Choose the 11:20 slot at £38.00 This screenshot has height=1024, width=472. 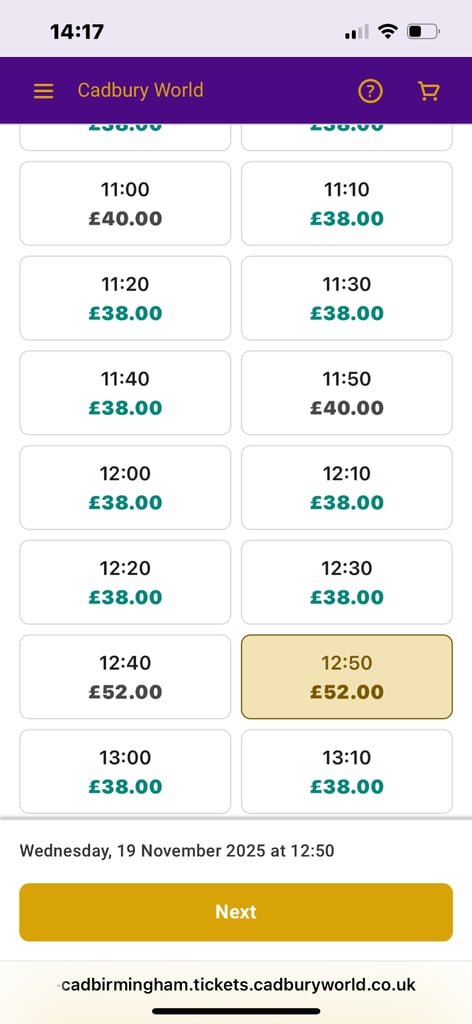click(125, 298)
